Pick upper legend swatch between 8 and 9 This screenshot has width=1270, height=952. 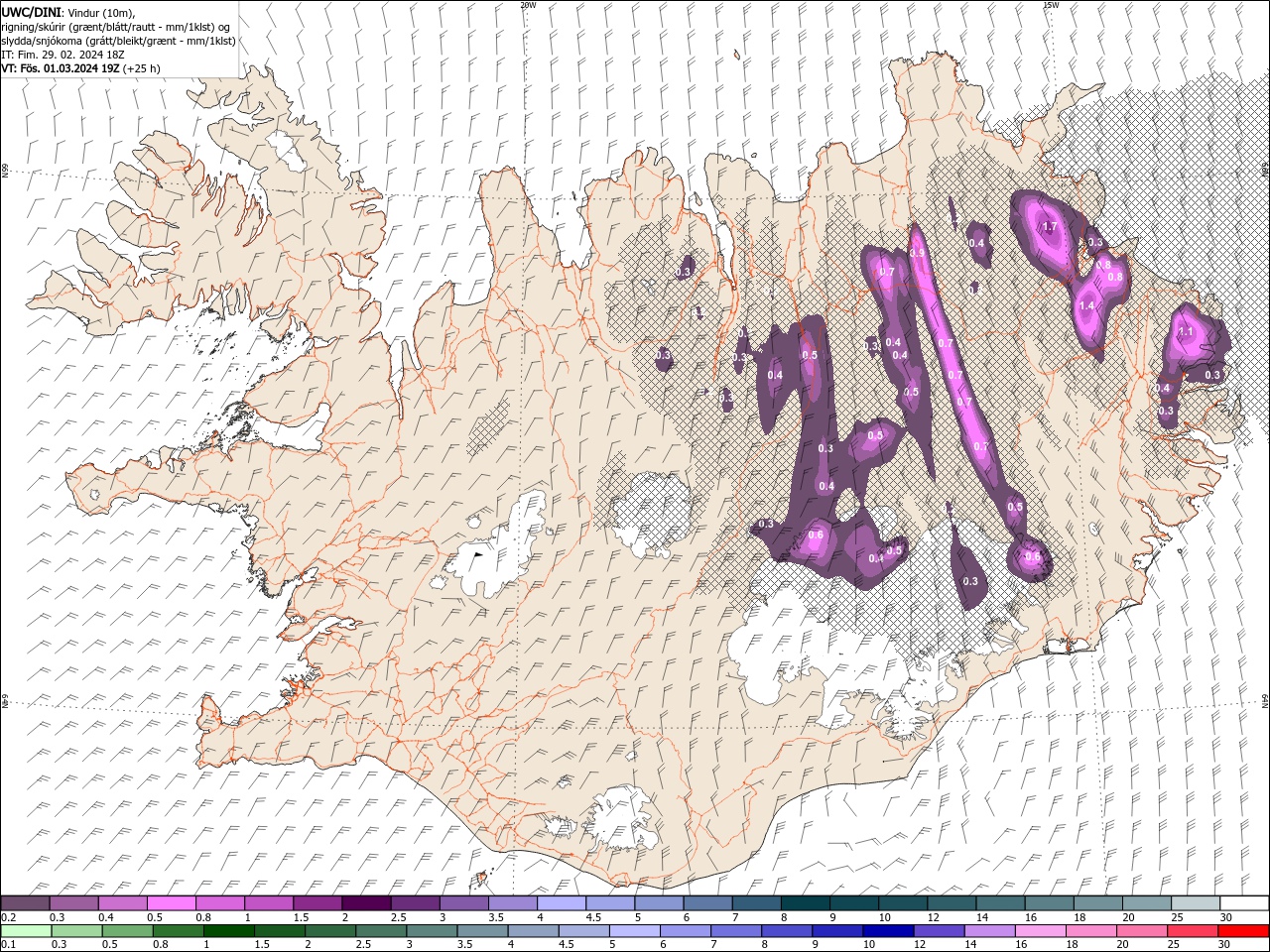805,903
